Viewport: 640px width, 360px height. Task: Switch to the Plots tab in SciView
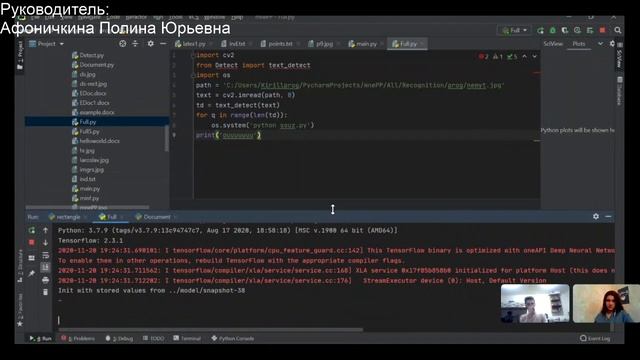click(x=578, y=44)
